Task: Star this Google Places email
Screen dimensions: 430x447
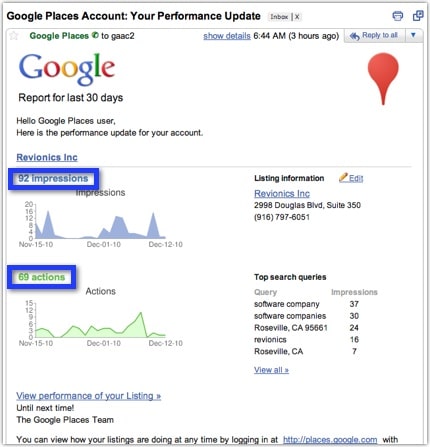Action: 14,36
